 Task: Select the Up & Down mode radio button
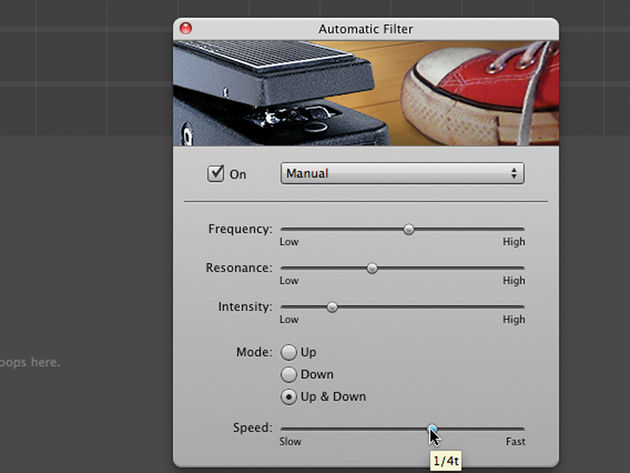[x=288, y=397]
